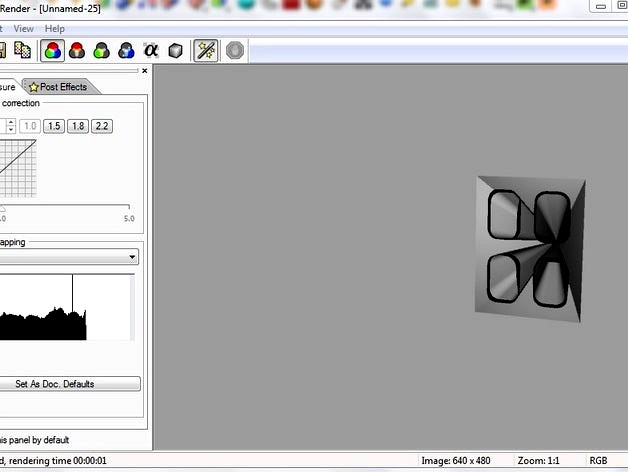Open the View menu

pyautogui.click(x=24, y=29)
